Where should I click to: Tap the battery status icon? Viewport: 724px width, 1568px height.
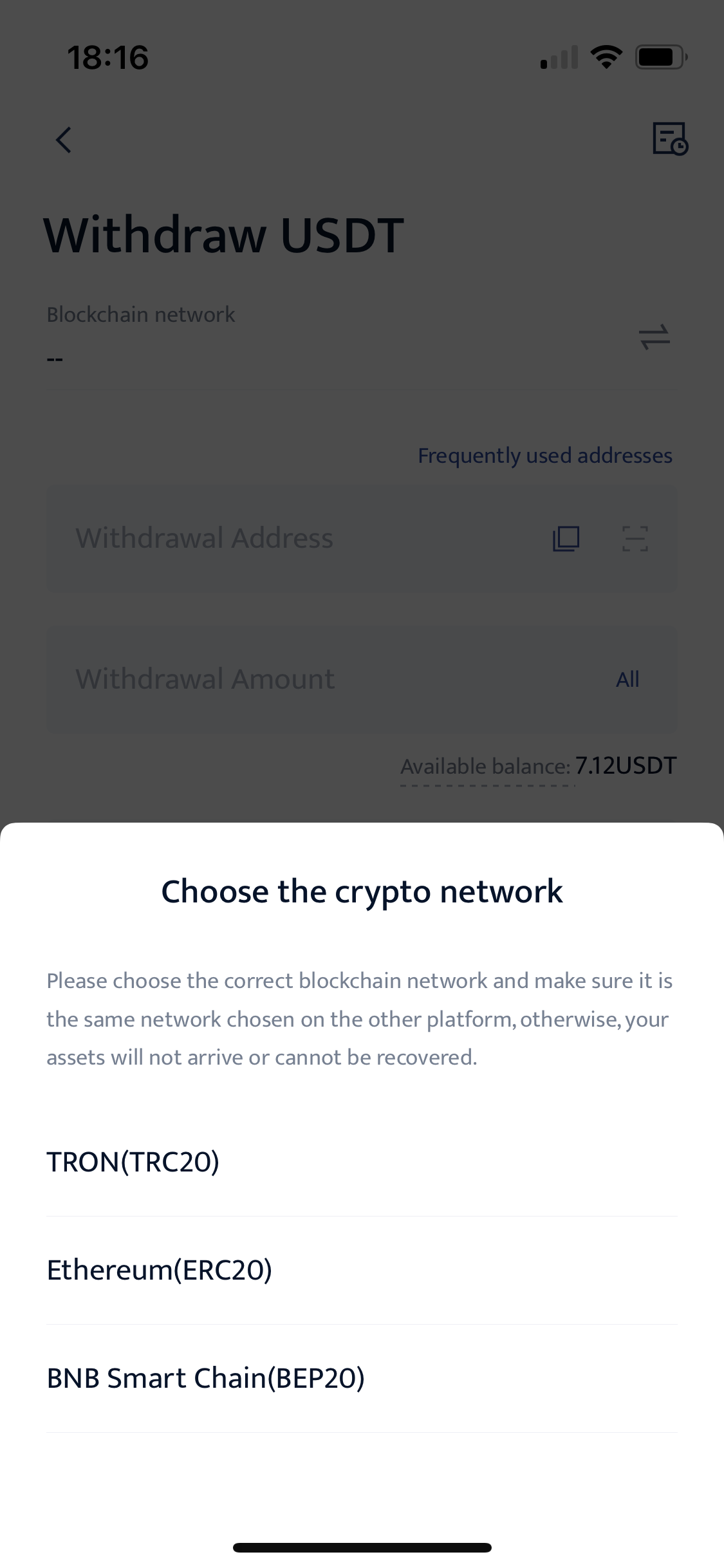pos(662,57)
